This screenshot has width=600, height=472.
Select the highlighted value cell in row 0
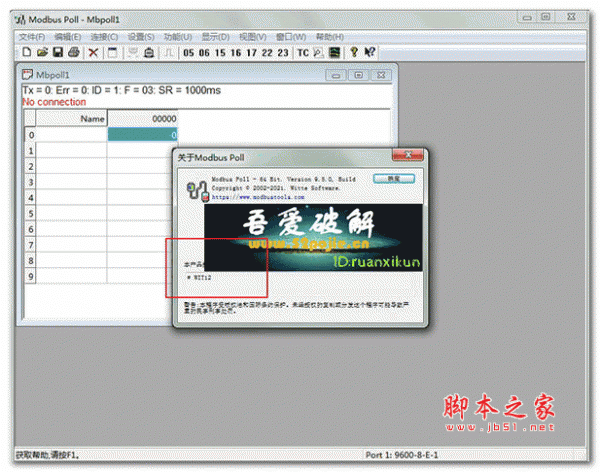142,135
